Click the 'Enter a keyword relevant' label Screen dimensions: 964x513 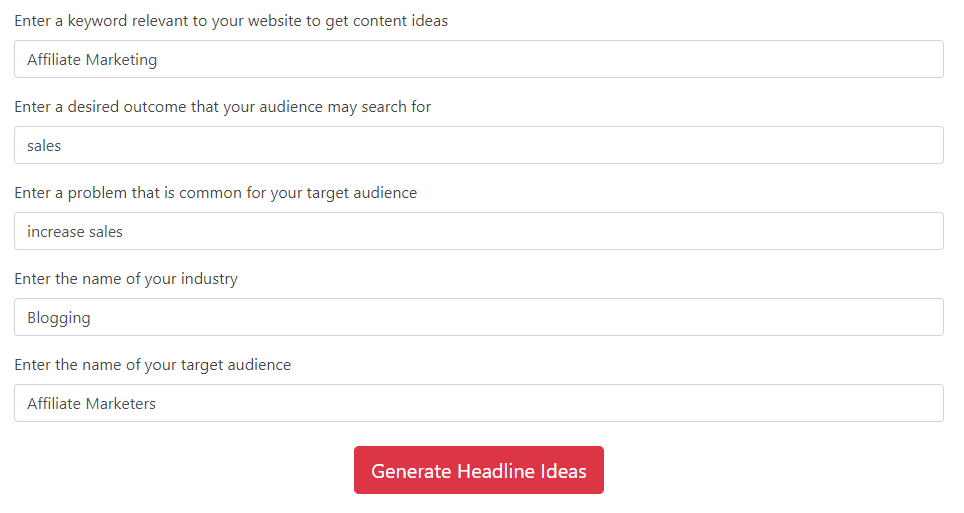click(x=231, y=21)
